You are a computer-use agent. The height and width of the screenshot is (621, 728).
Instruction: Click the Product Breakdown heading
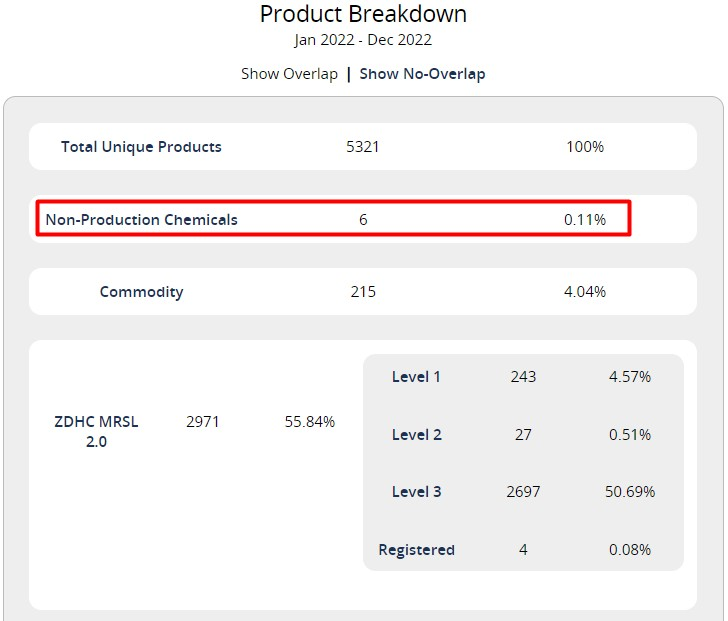[x=363, y=15]
